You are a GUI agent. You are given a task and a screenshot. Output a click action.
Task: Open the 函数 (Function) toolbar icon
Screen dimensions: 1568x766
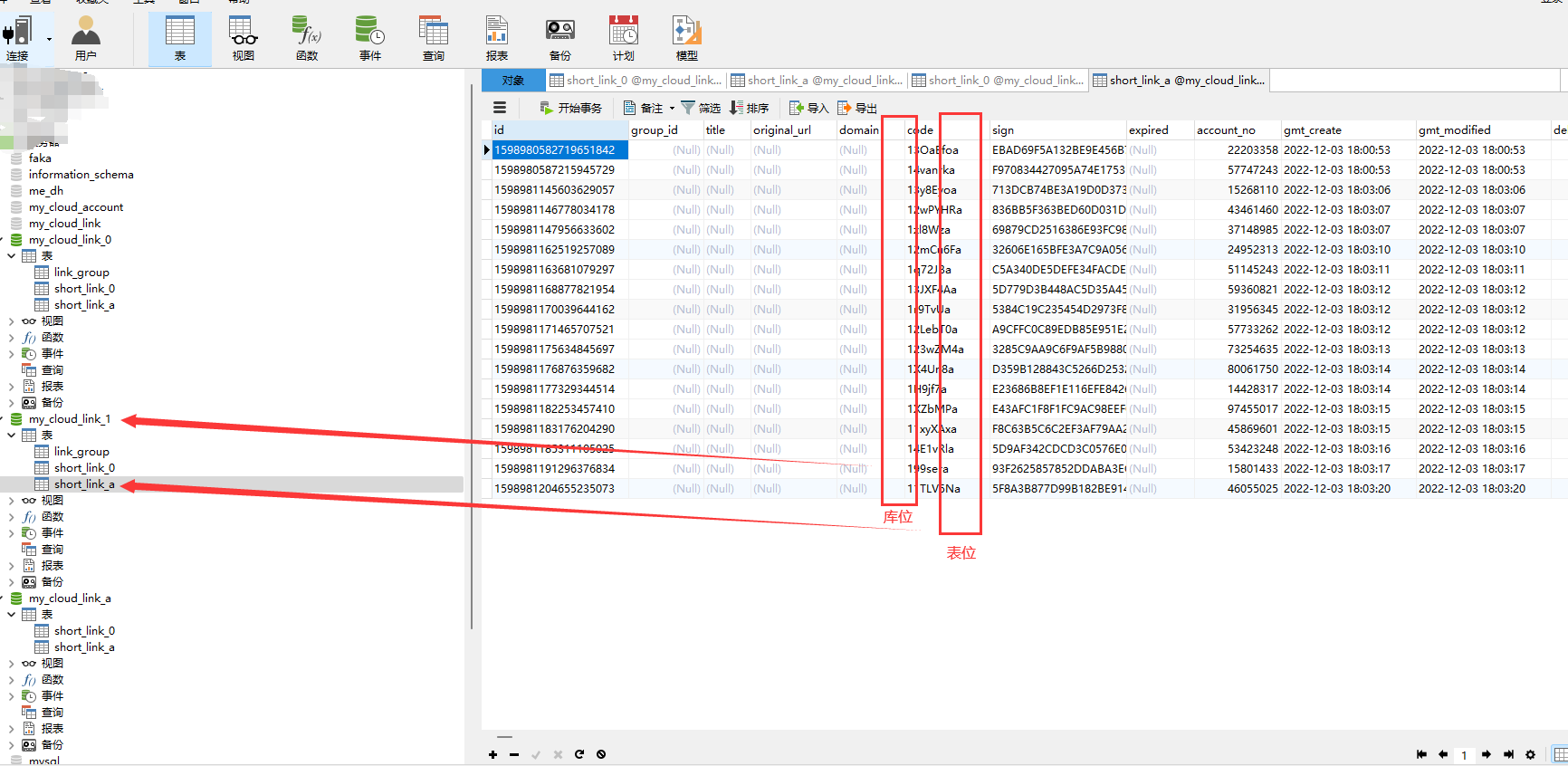click(307, 38)
